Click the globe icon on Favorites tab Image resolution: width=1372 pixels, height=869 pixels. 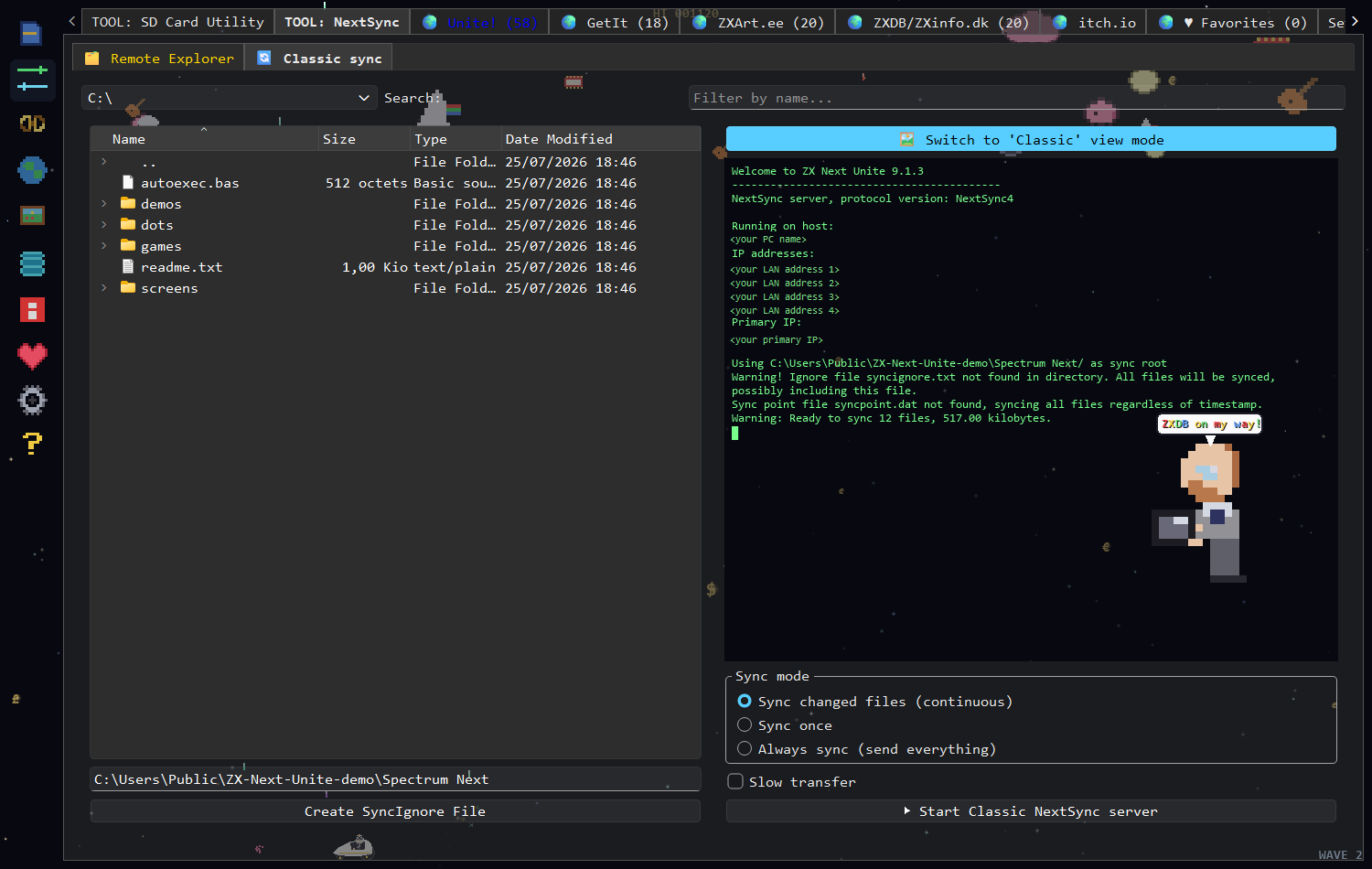(x=1166, y=22)
